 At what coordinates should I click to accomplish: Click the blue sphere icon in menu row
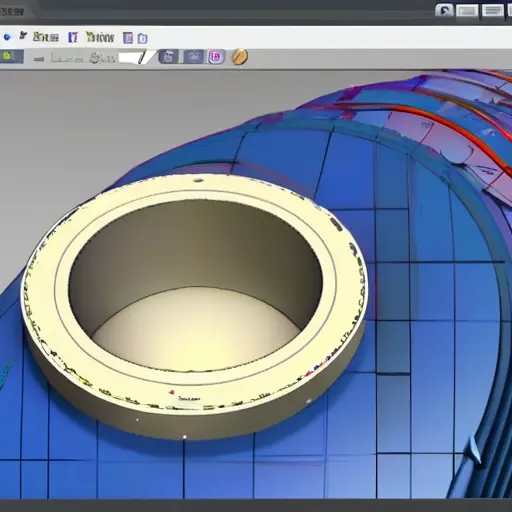[7, 37]
